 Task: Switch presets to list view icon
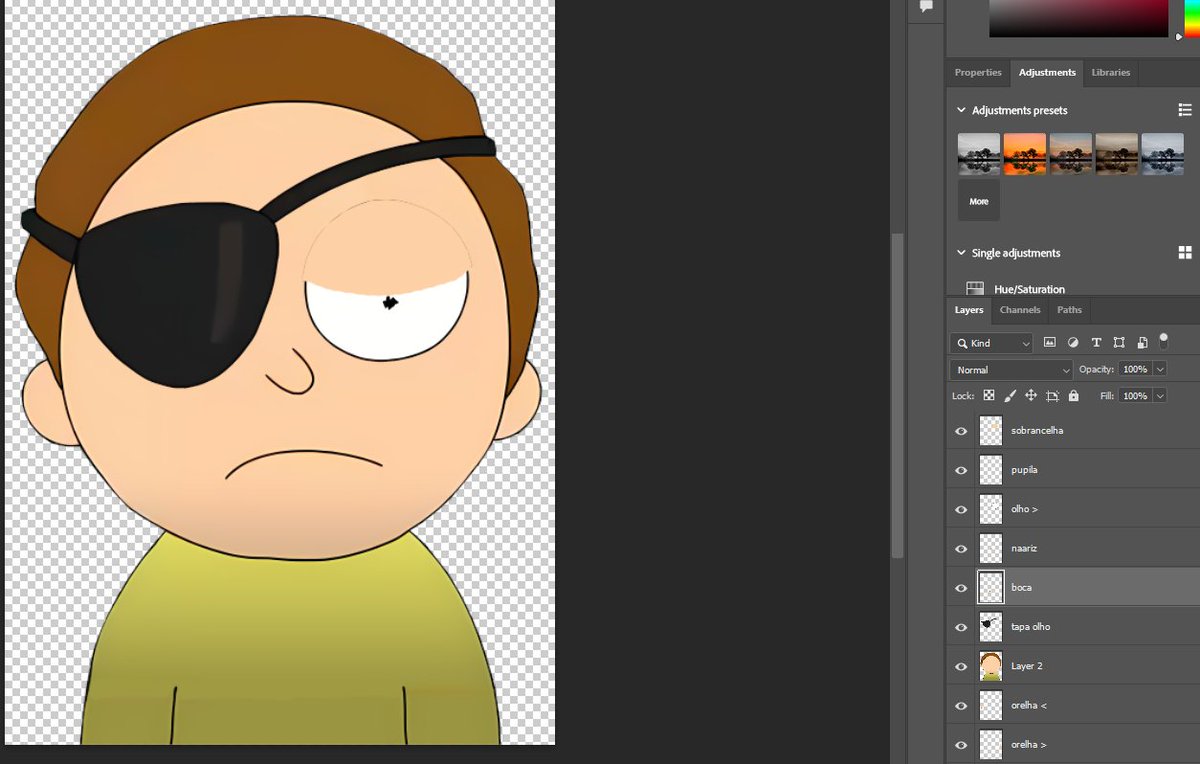point(1185,110)
